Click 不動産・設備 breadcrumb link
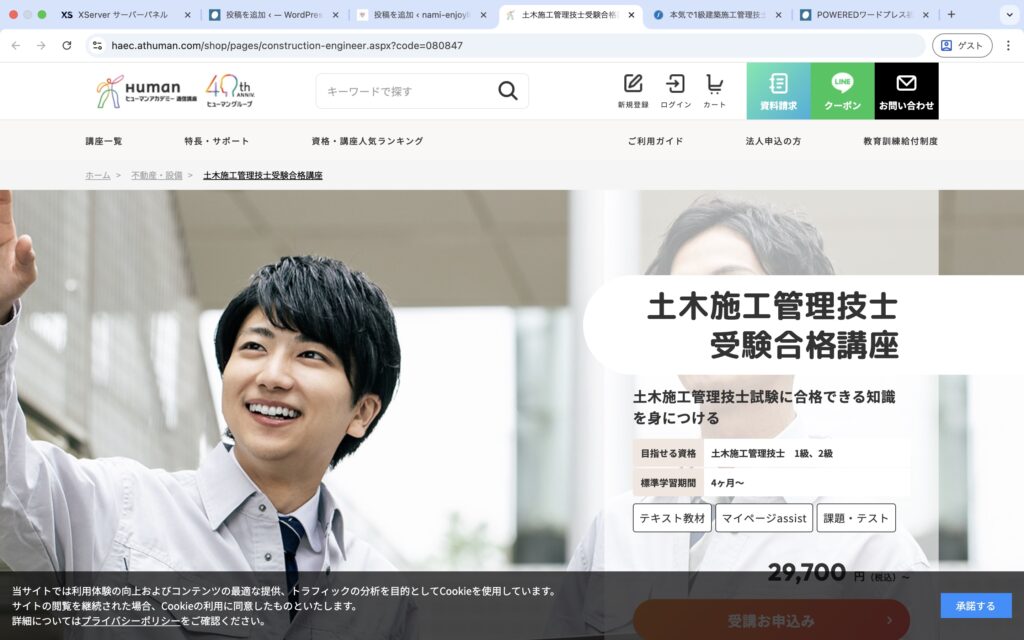Image resolution: width=1024 pixels, height=640 pixels. click(157, 175)
